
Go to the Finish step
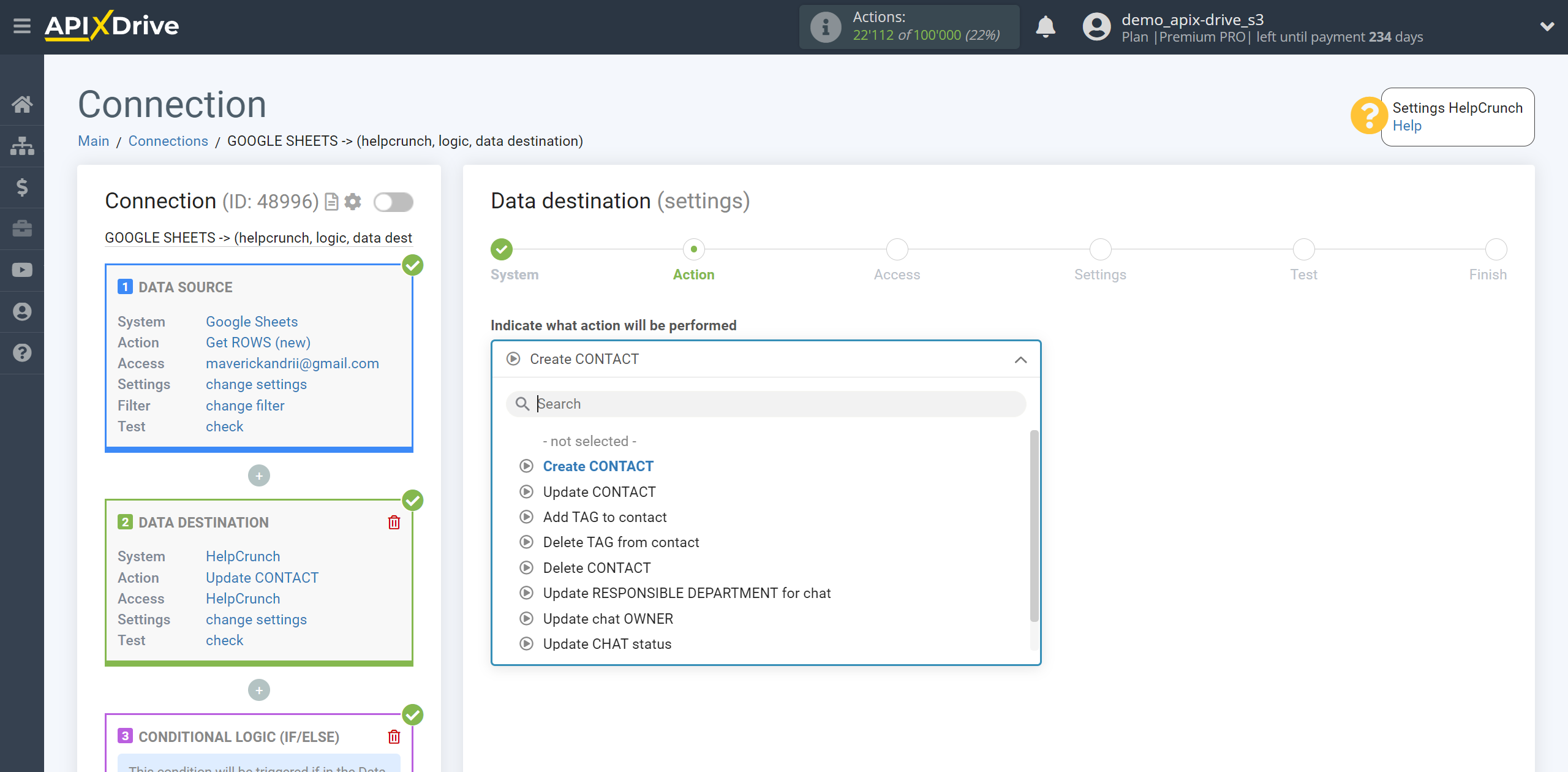click(x=1496, y=249)
